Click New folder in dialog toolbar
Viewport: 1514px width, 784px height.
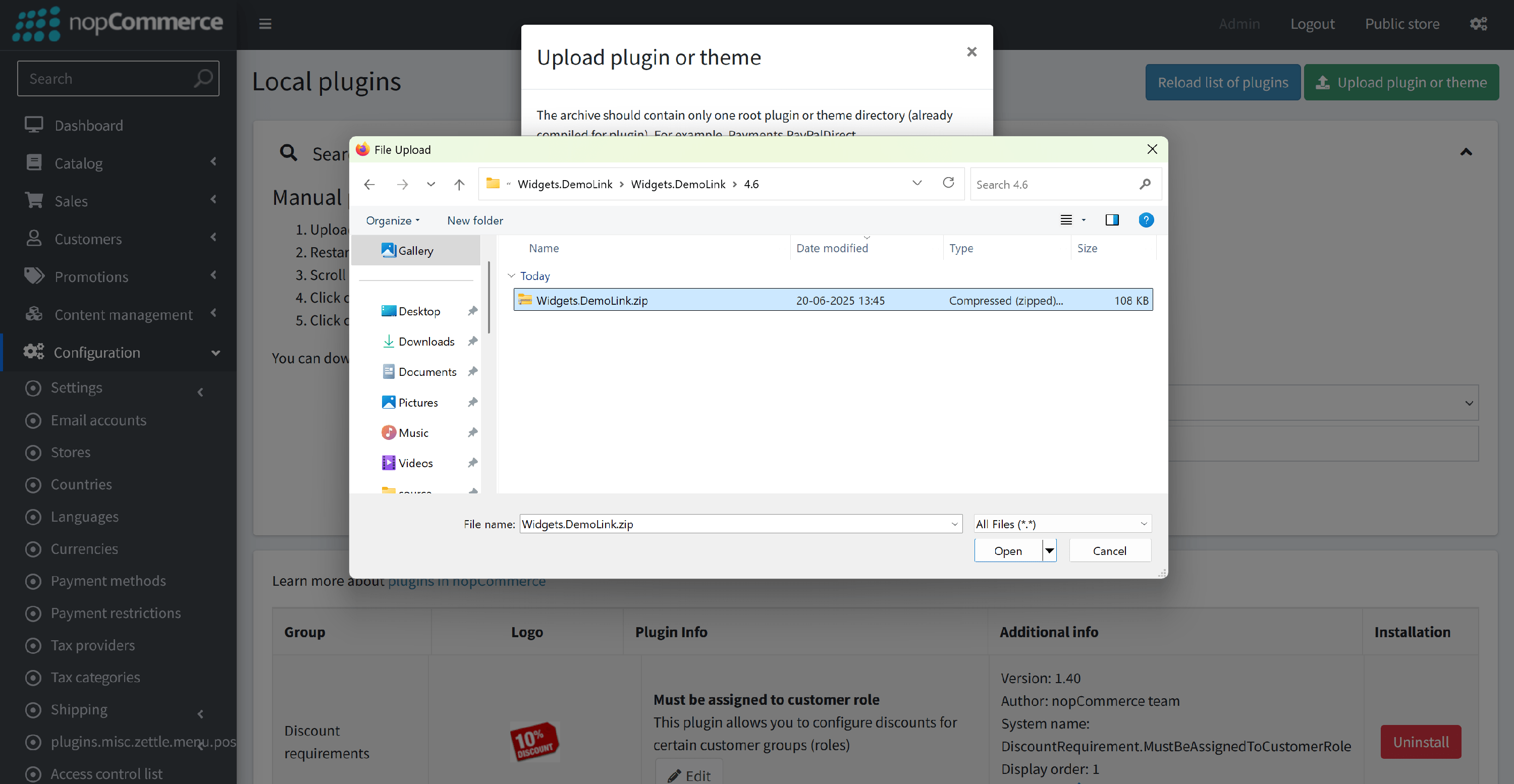[x=475, y=220]
